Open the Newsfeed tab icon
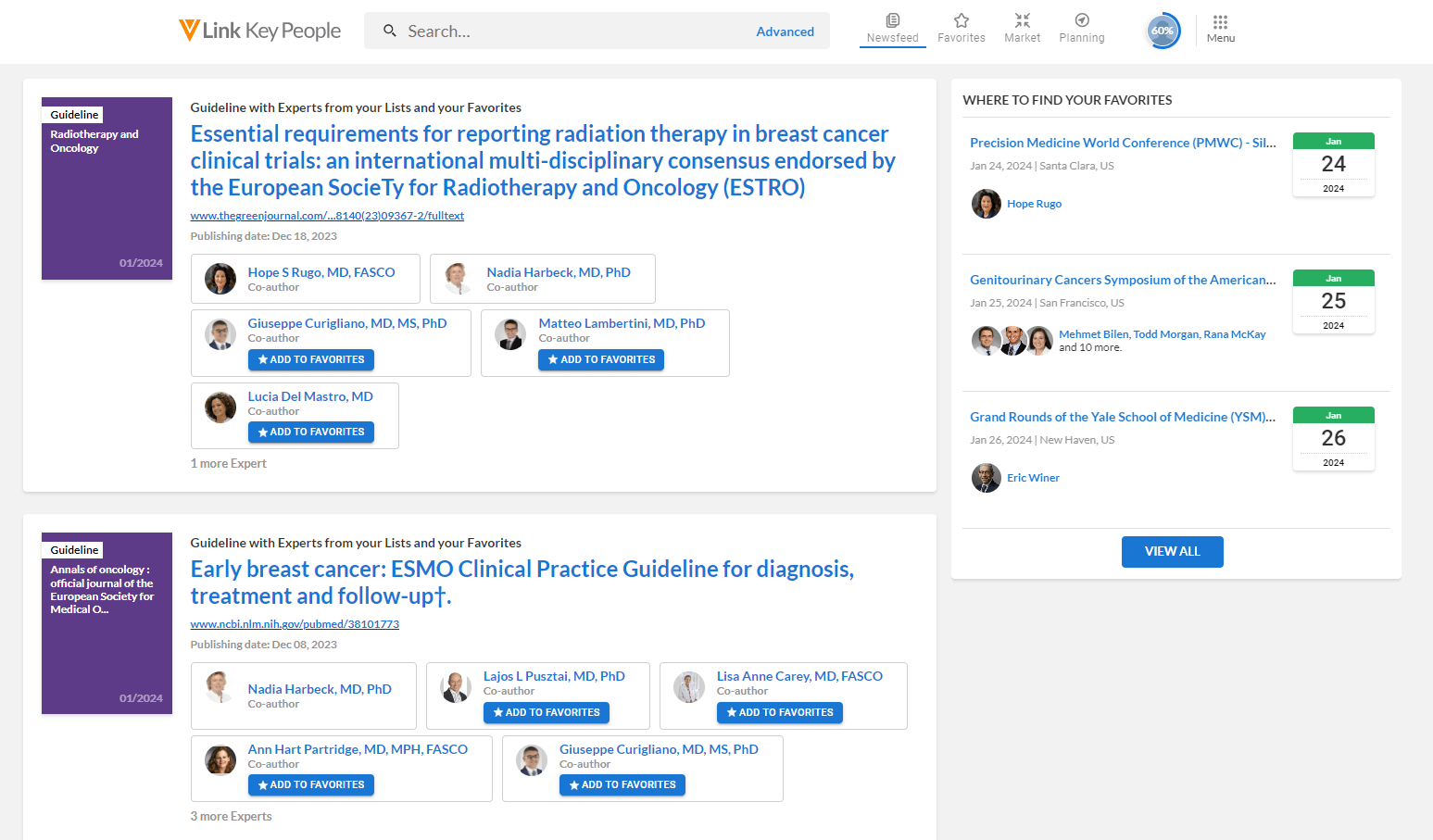1433x840 pixels. (x=892, y=21)
